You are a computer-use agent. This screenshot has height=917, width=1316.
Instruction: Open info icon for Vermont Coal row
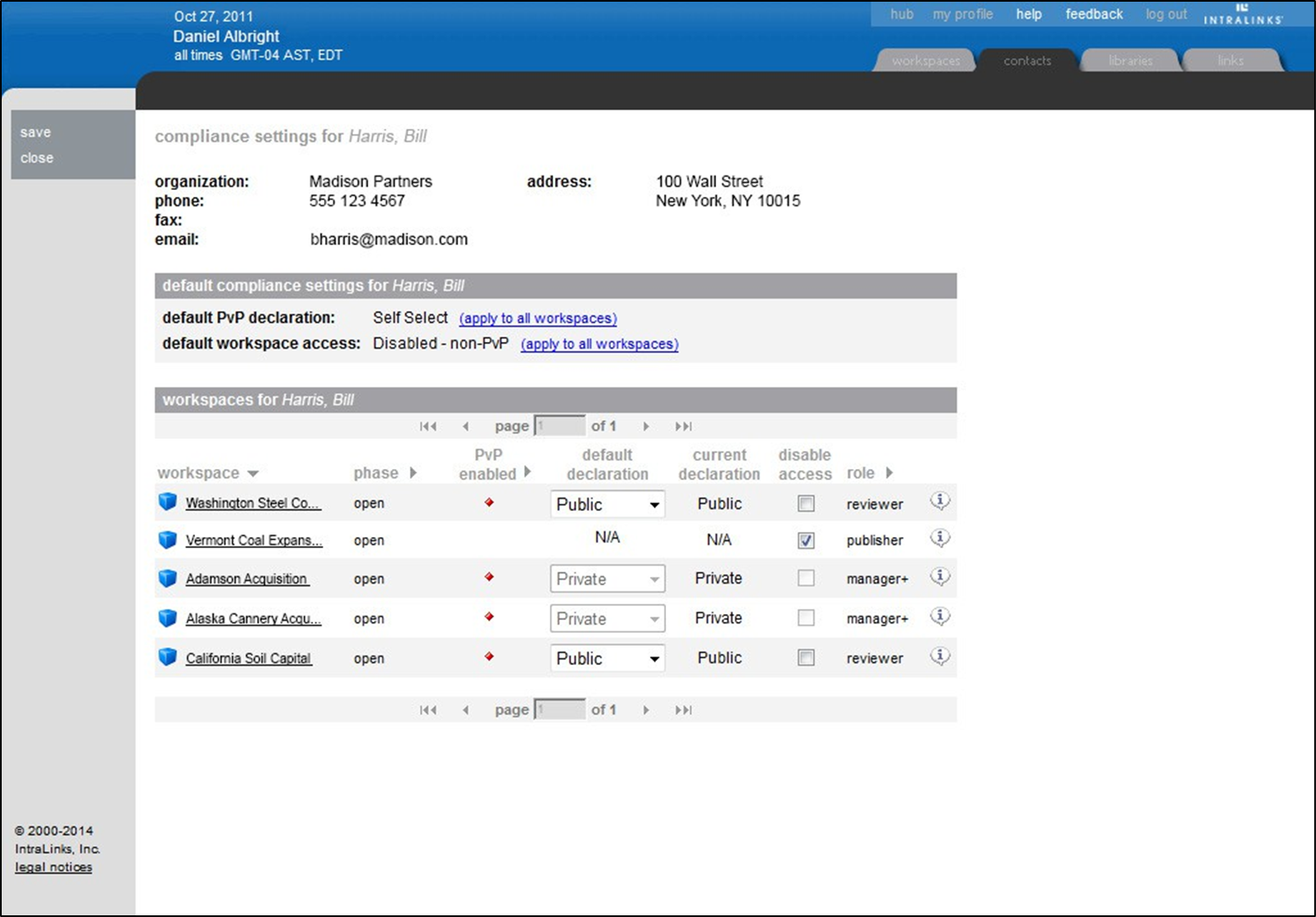(x=939, y=539)
